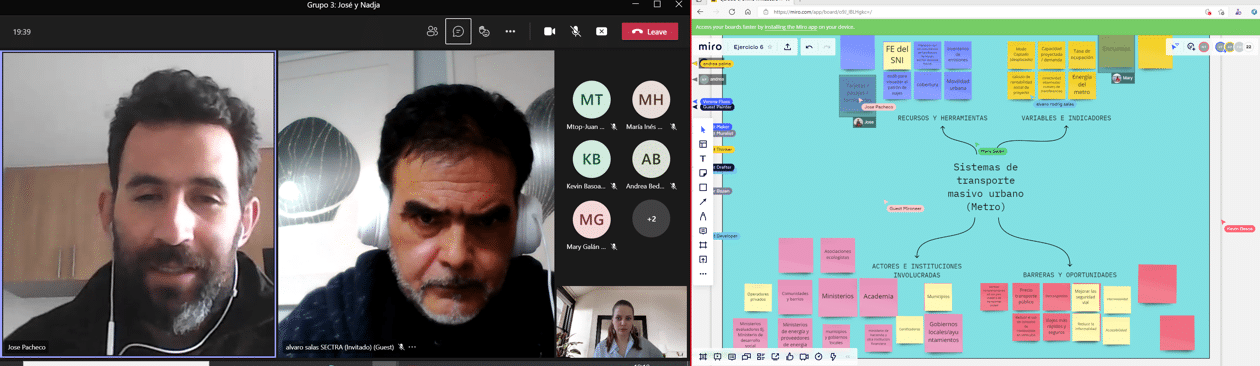Viewport: 1260px width, 366px height.
Task: Stop sharing screen in Teams toolbar
Action: [601, 31]
